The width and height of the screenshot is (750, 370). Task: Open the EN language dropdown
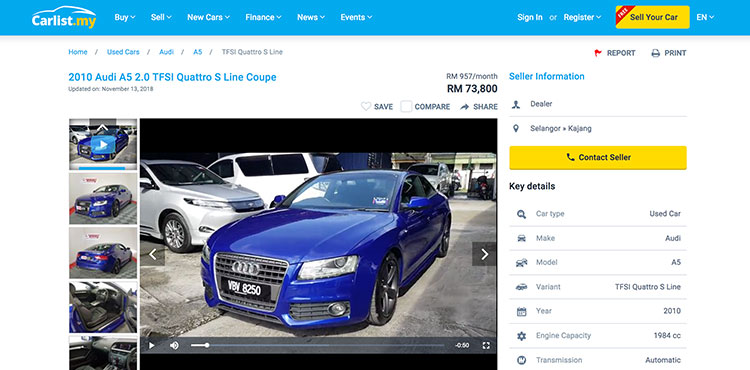pos(705,17)
